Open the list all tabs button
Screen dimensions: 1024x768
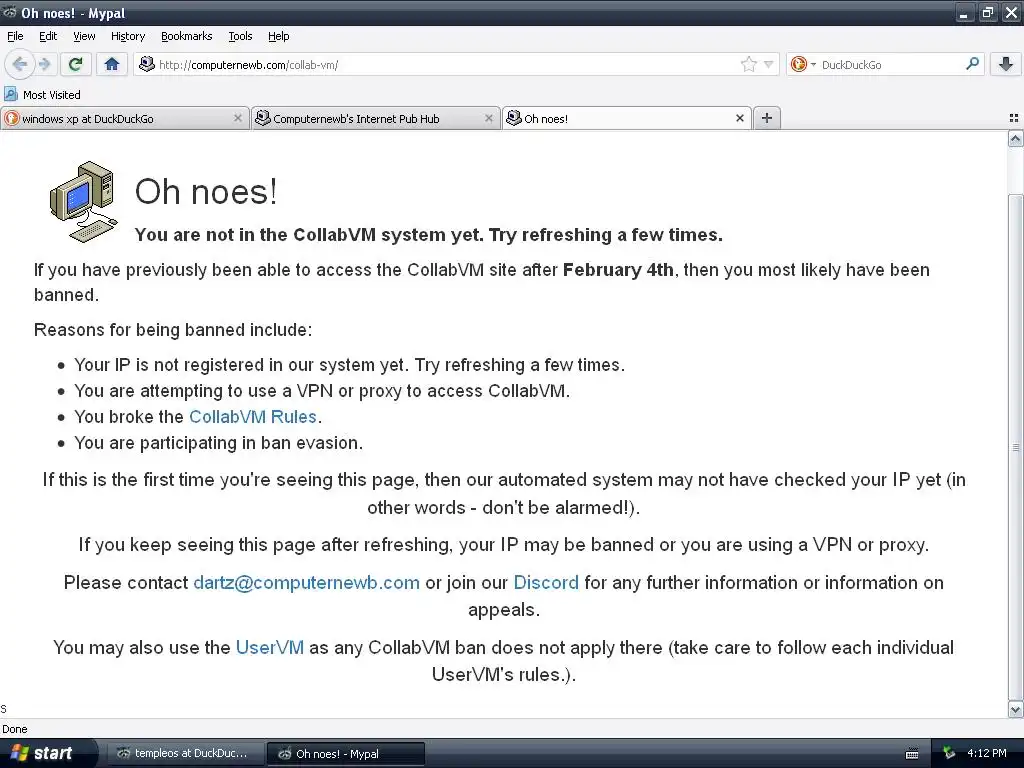tap(1014, 118)
